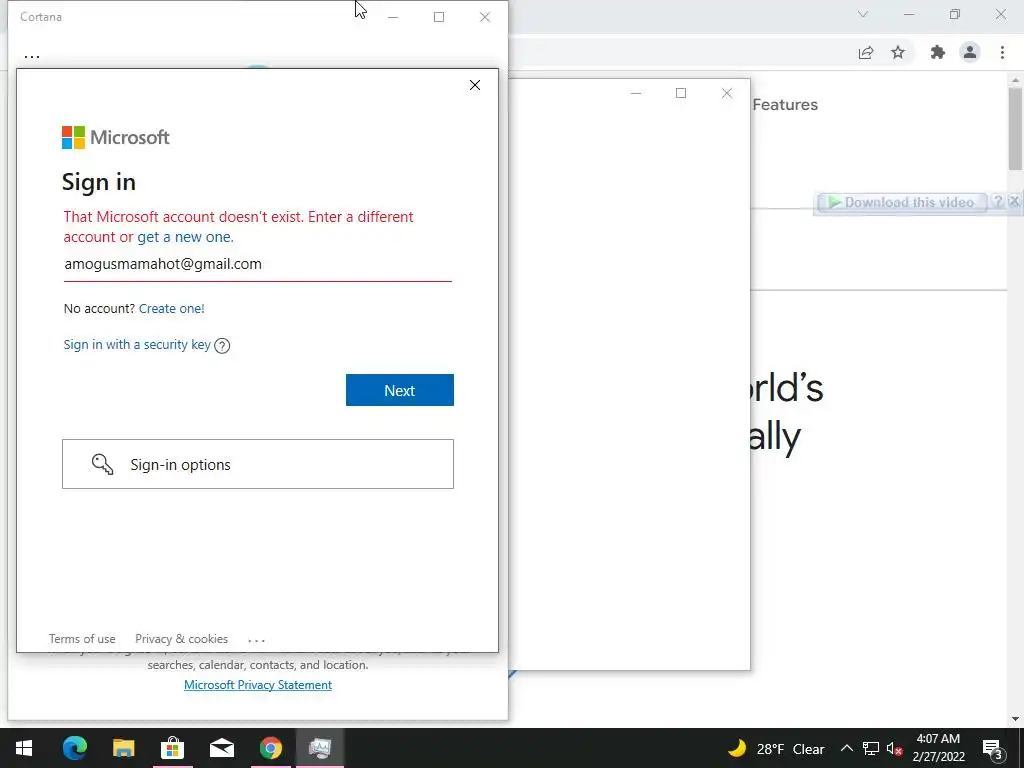The height and width of the screenshot is (768, 1024).
Task: Open the Windows Start menu
Action: click(x=24, y=748)
